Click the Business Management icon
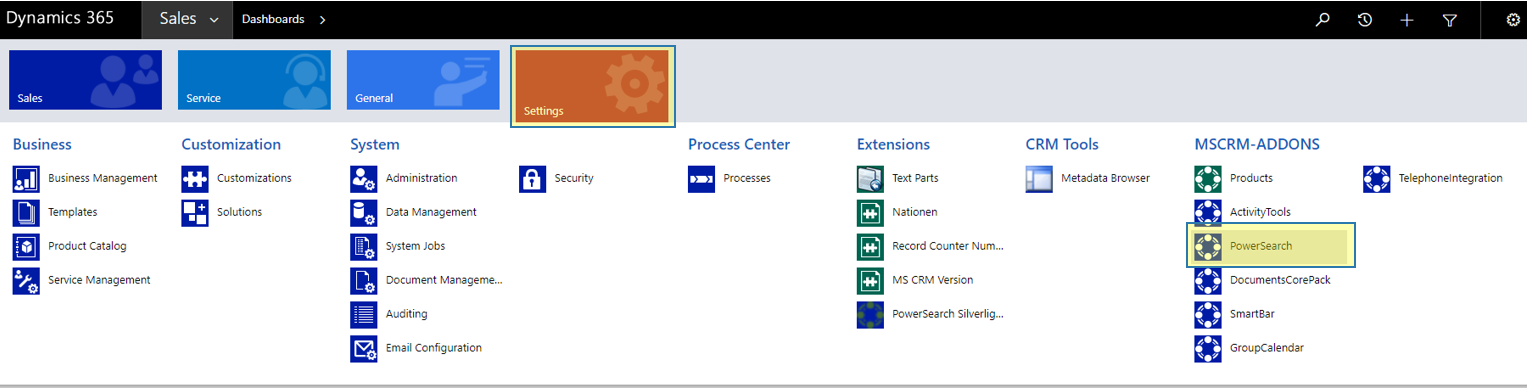 tap(26, 179)
